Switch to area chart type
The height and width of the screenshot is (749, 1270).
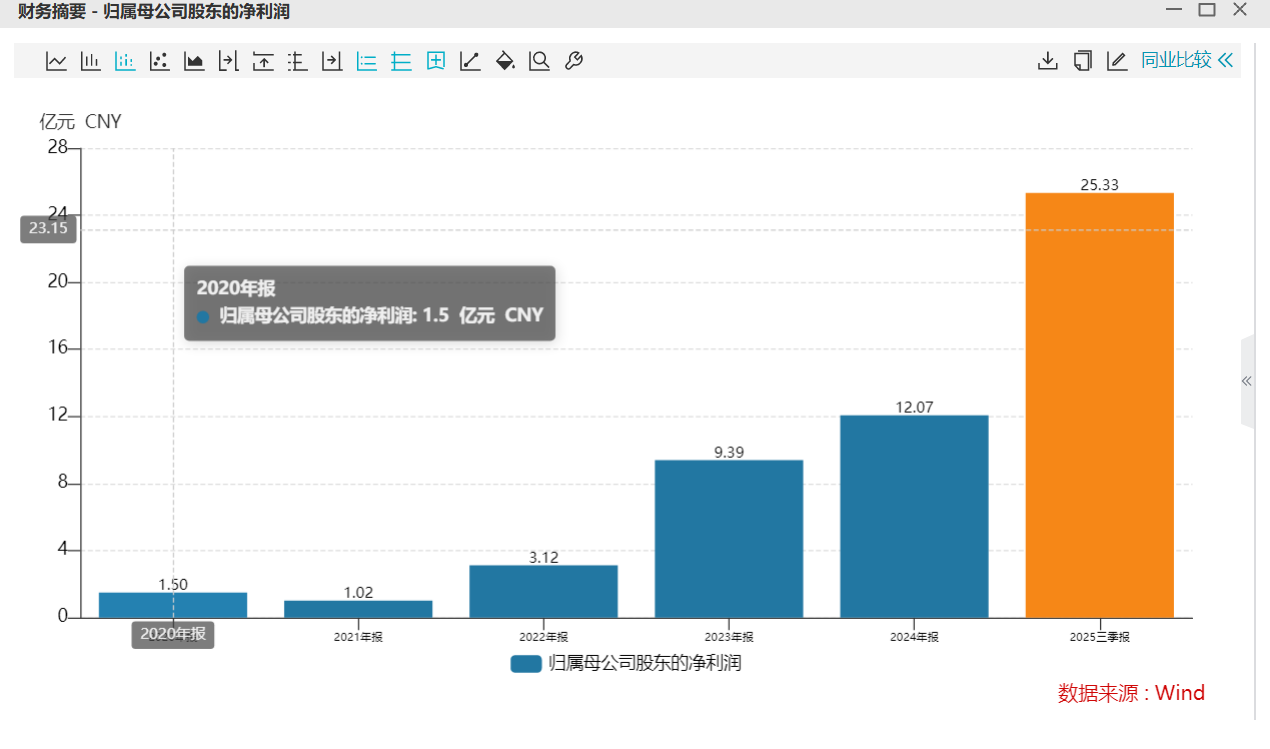pyautogui.click(x=194, y=61)
